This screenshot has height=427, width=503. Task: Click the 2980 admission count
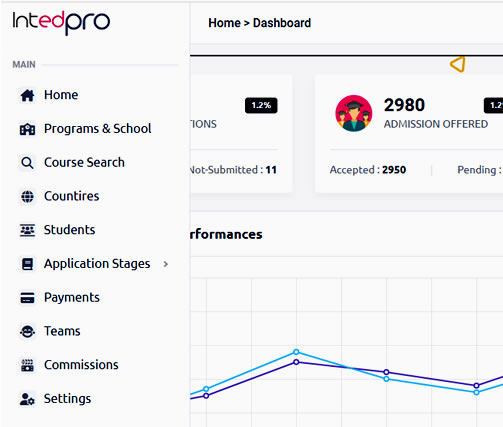(x=404, y=105)
